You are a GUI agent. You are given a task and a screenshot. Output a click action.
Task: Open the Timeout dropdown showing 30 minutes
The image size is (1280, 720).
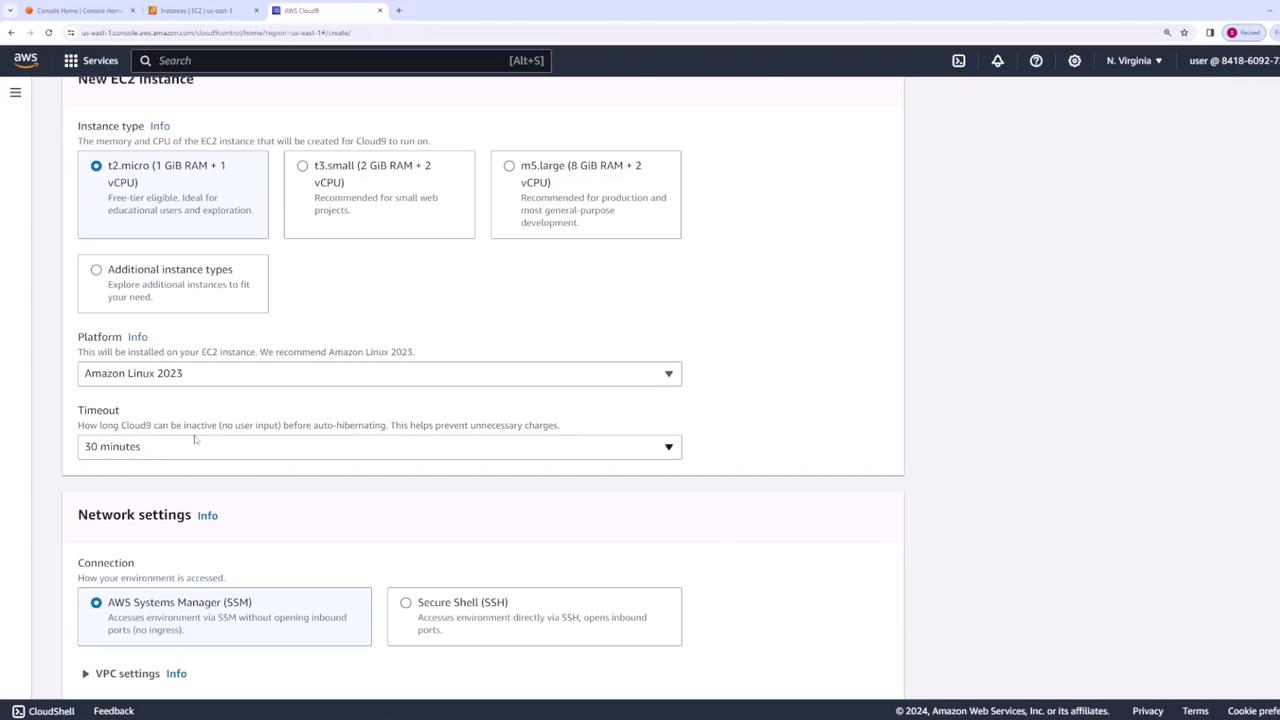point(380,446)
